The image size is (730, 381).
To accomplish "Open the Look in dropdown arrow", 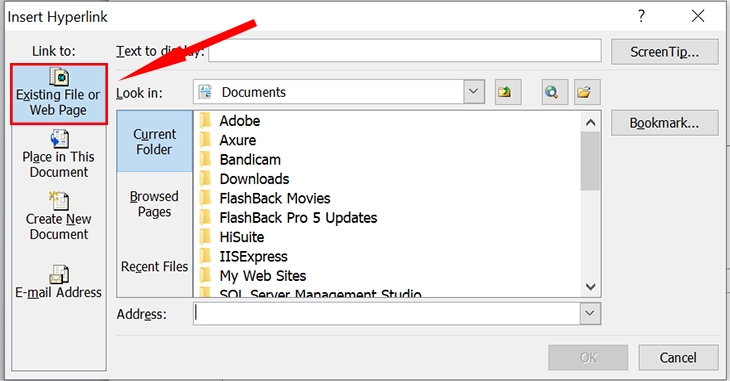I will (x=474, y=91).
